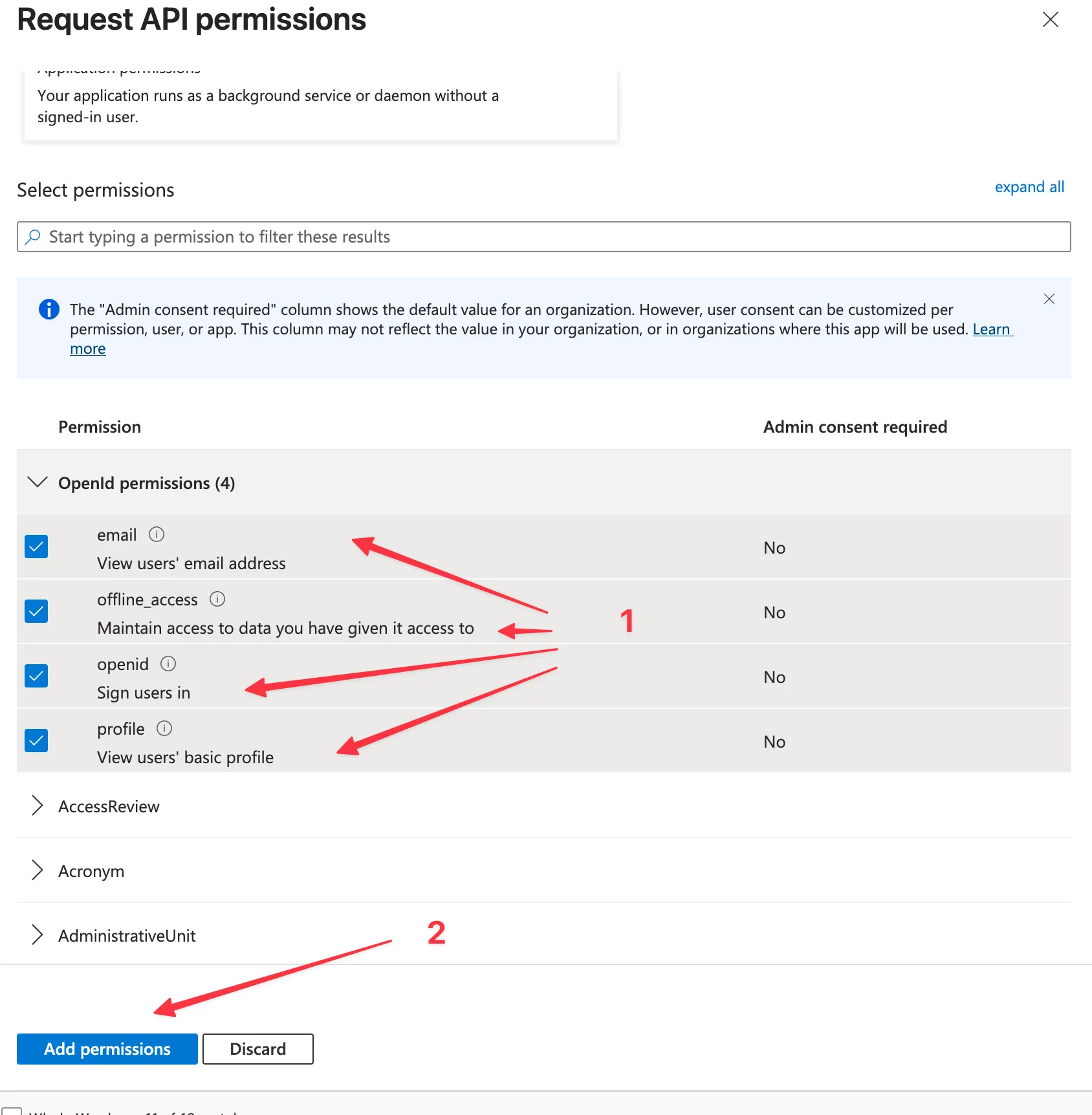Click expand all to open every group
Viewport: 1092px width, 1115px height.
click(1029, 187)
